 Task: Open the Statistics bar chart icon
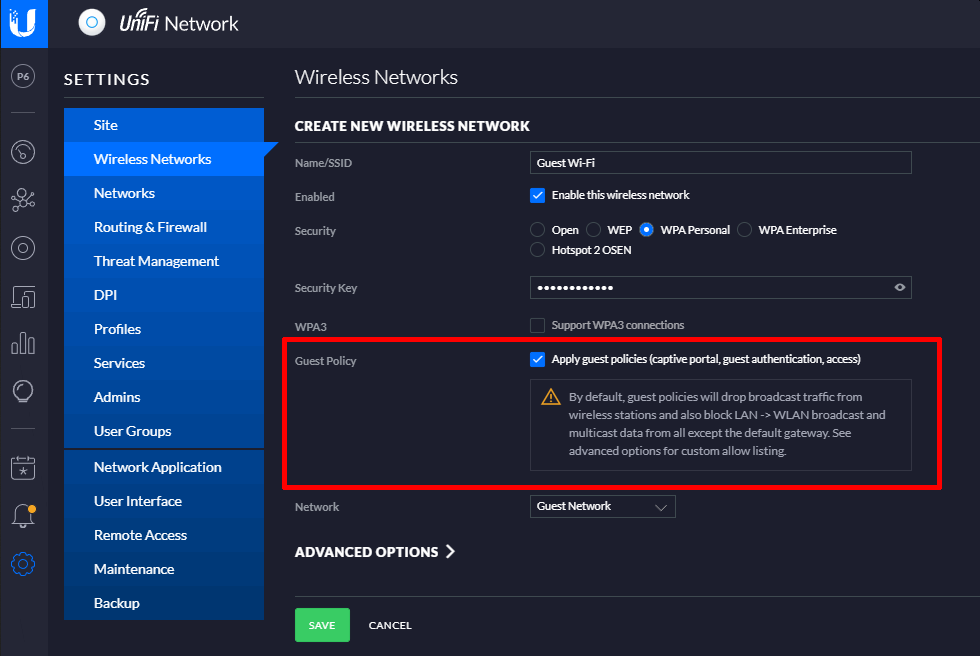tap(23, 343)
